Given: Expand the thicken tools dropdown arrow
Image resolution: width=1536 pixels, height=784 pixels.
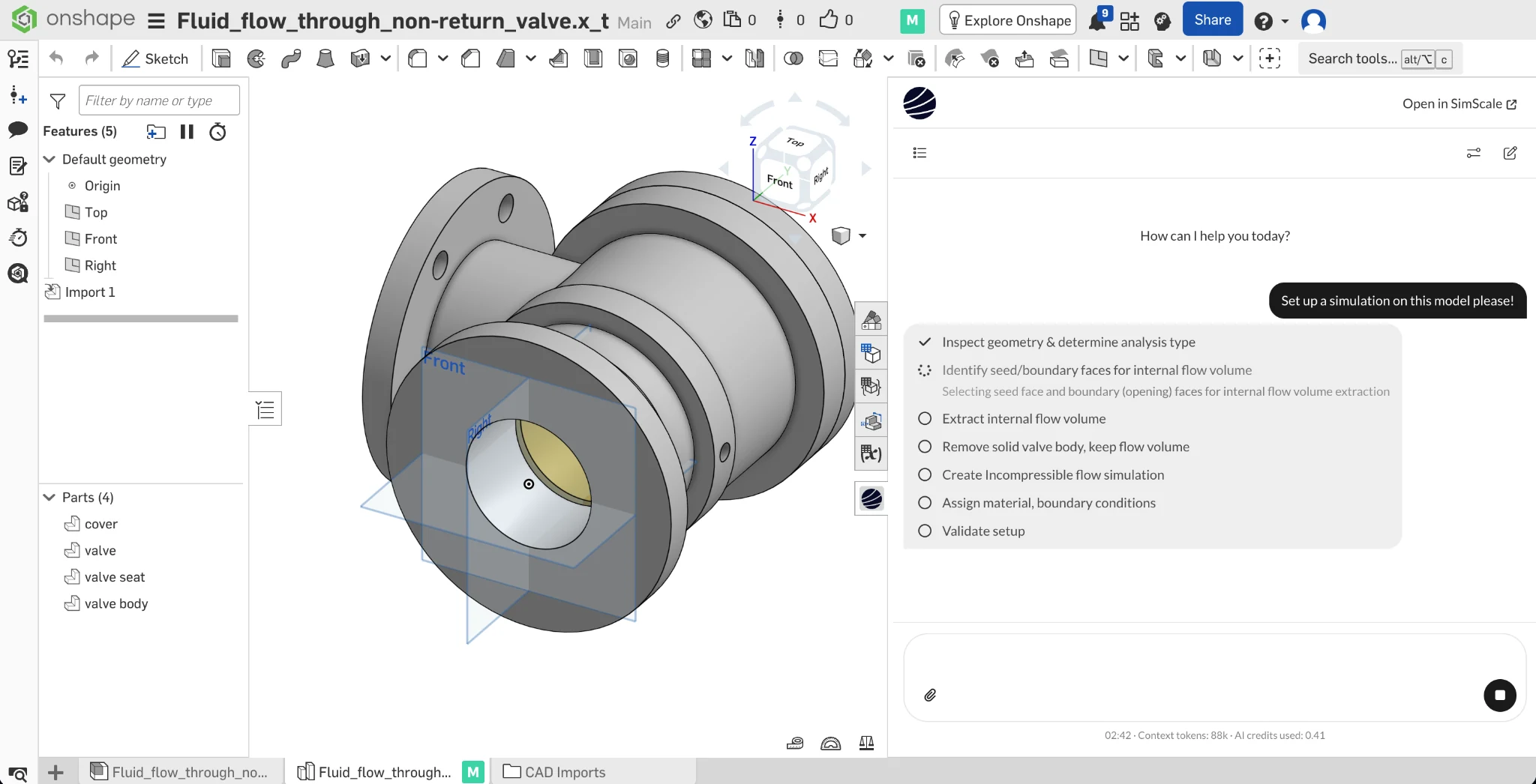Looking at the screenshot, I should coord(385,58).
